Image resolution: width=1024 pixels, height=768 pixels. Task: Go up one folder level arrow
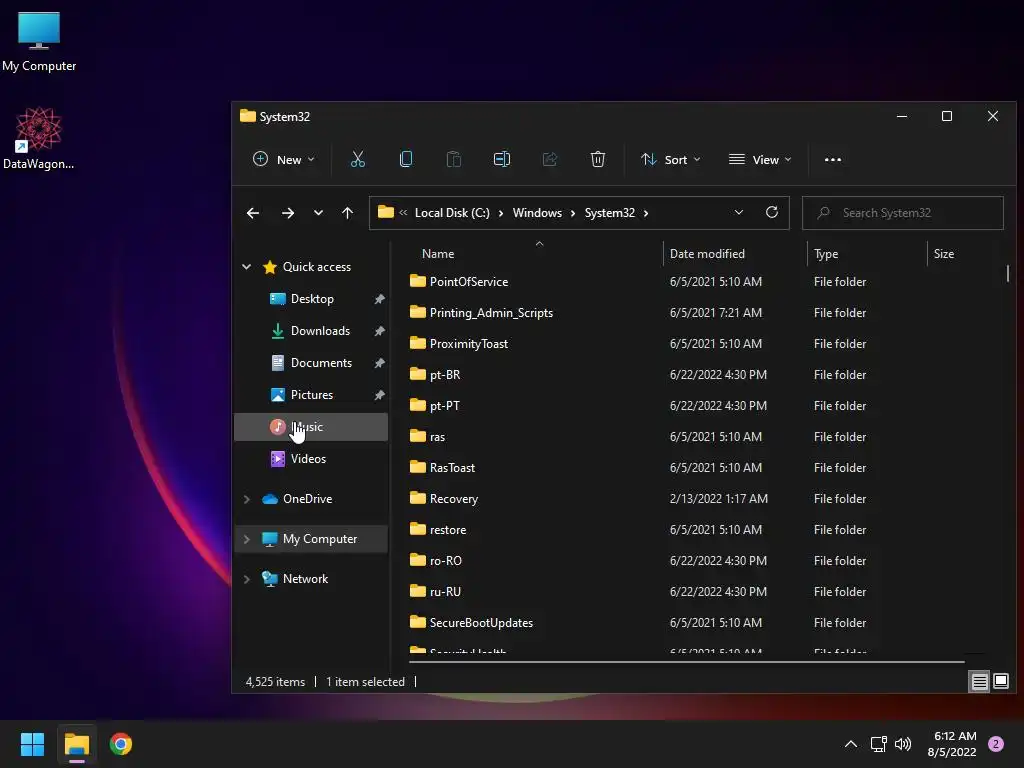pos(347,213)
